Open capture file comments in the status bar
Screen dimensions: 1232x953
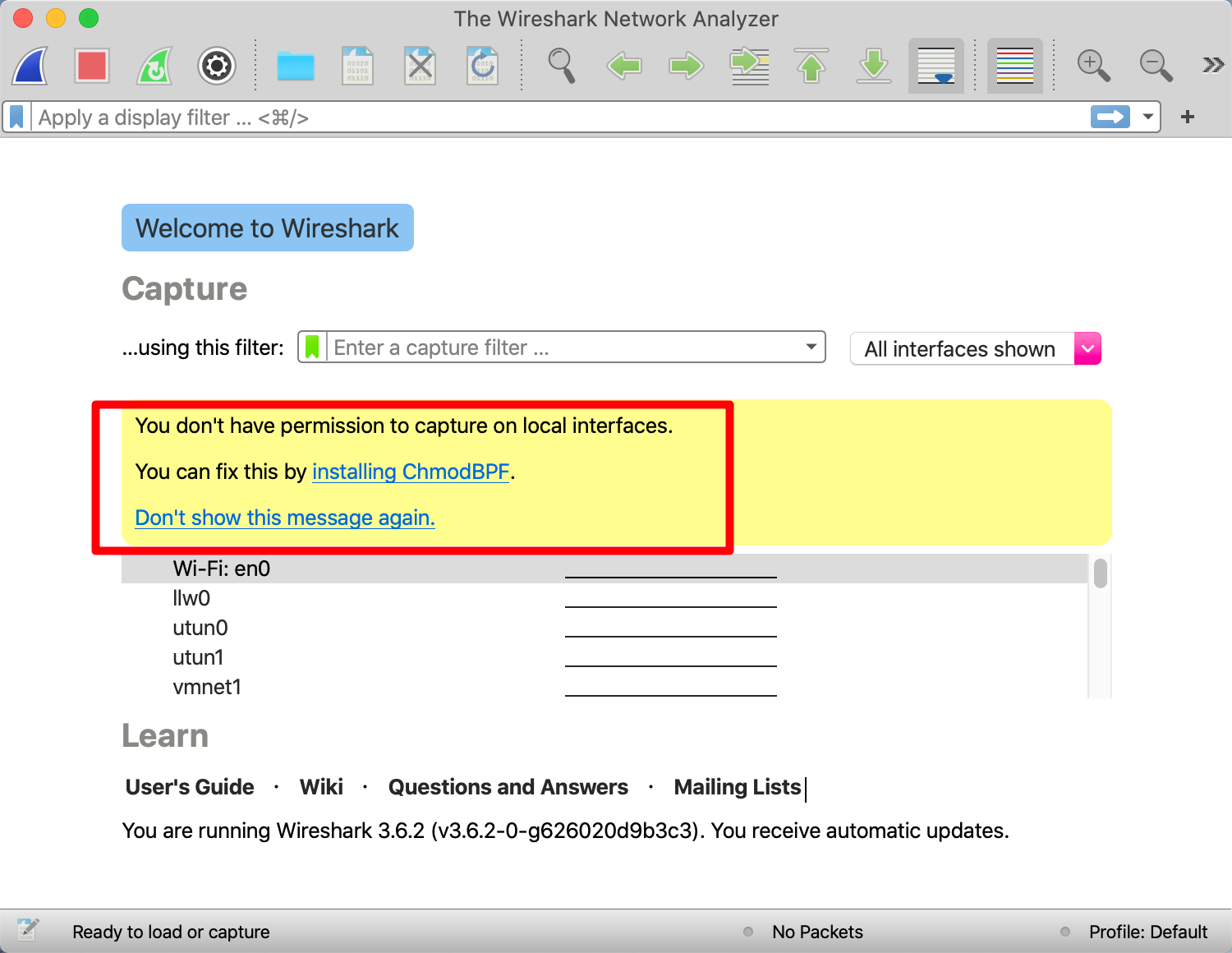[x=27, y=931]
